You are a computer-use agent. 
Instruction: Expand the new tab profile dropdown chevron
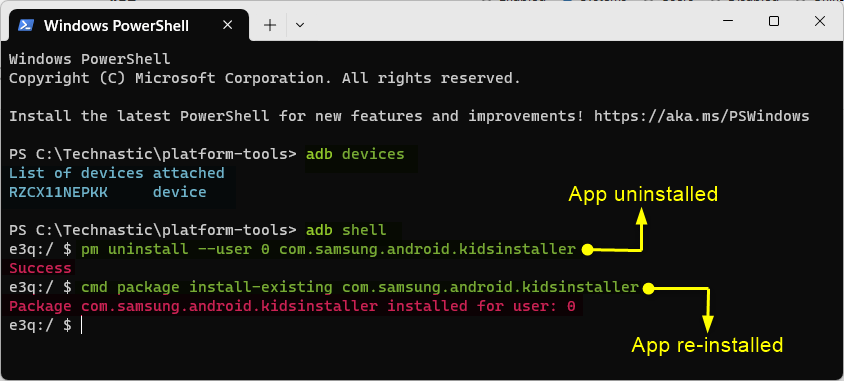click(x=300, y=25)
